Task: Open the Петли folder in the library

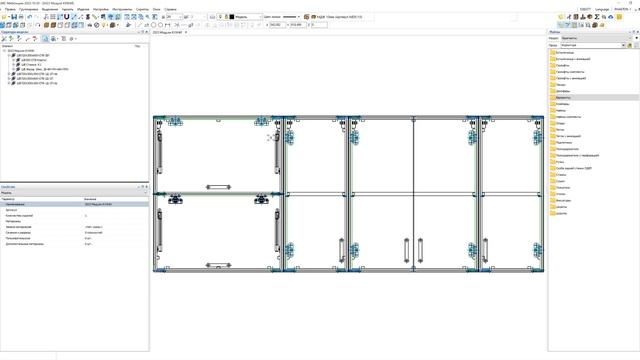Action: tap(560, 129)
